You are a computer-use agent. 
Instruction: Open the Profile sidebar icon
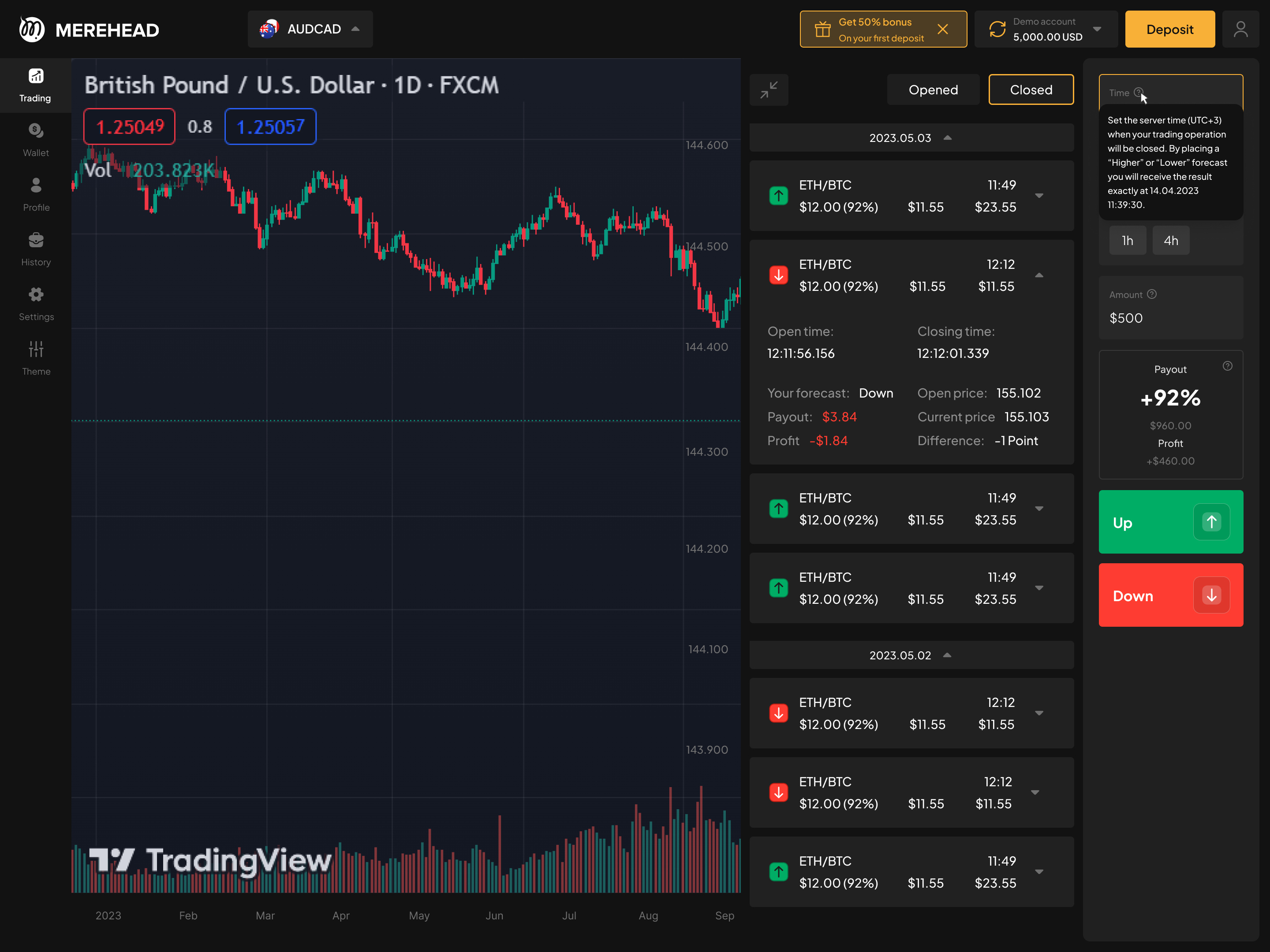coord(36,193)
